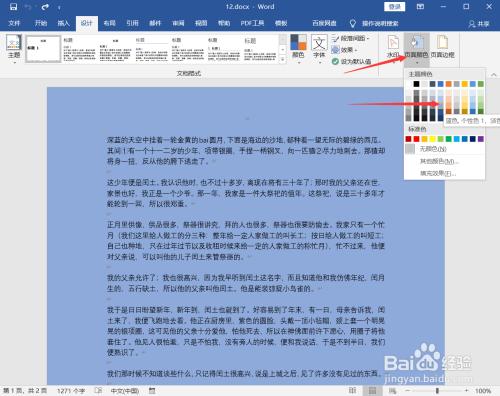500x396 pixels.
Task: Click the 1271 个字 word count
Action: click(x=71, y=391)
